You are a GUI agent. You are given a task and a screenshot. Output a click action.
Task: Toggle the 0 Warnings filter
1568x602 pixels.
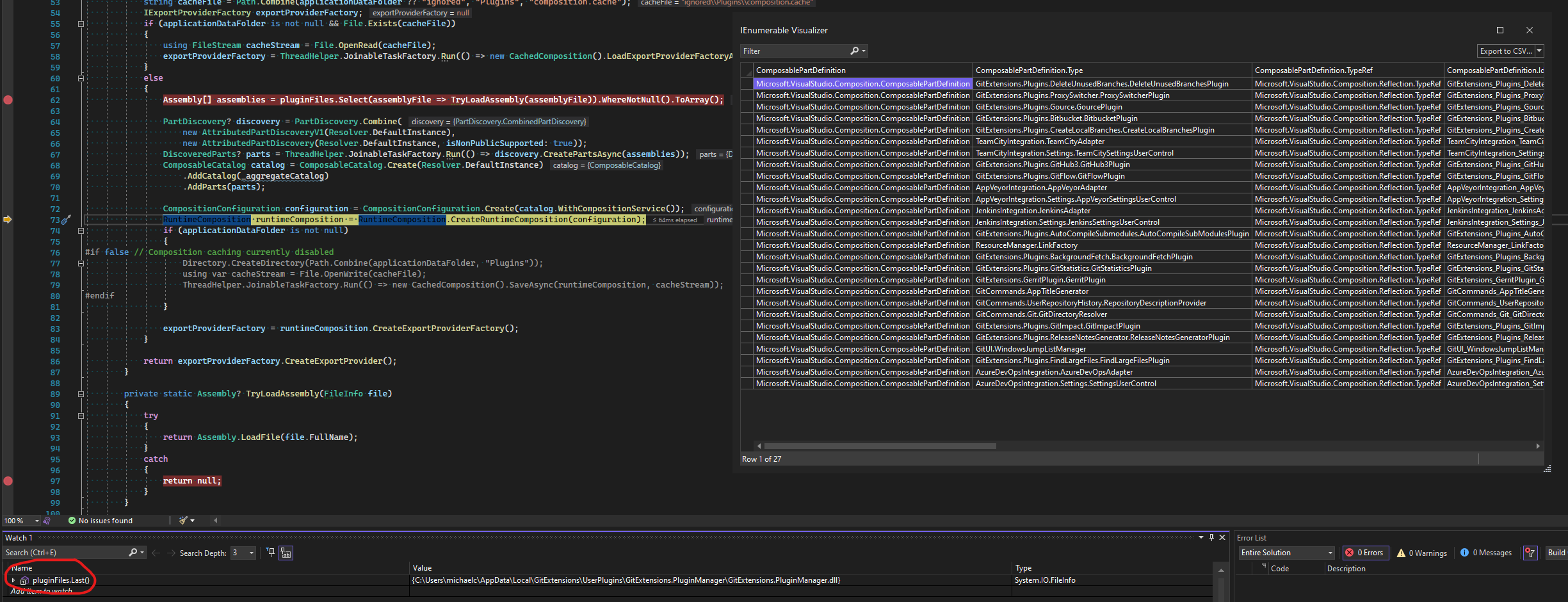coord(1422,552)
